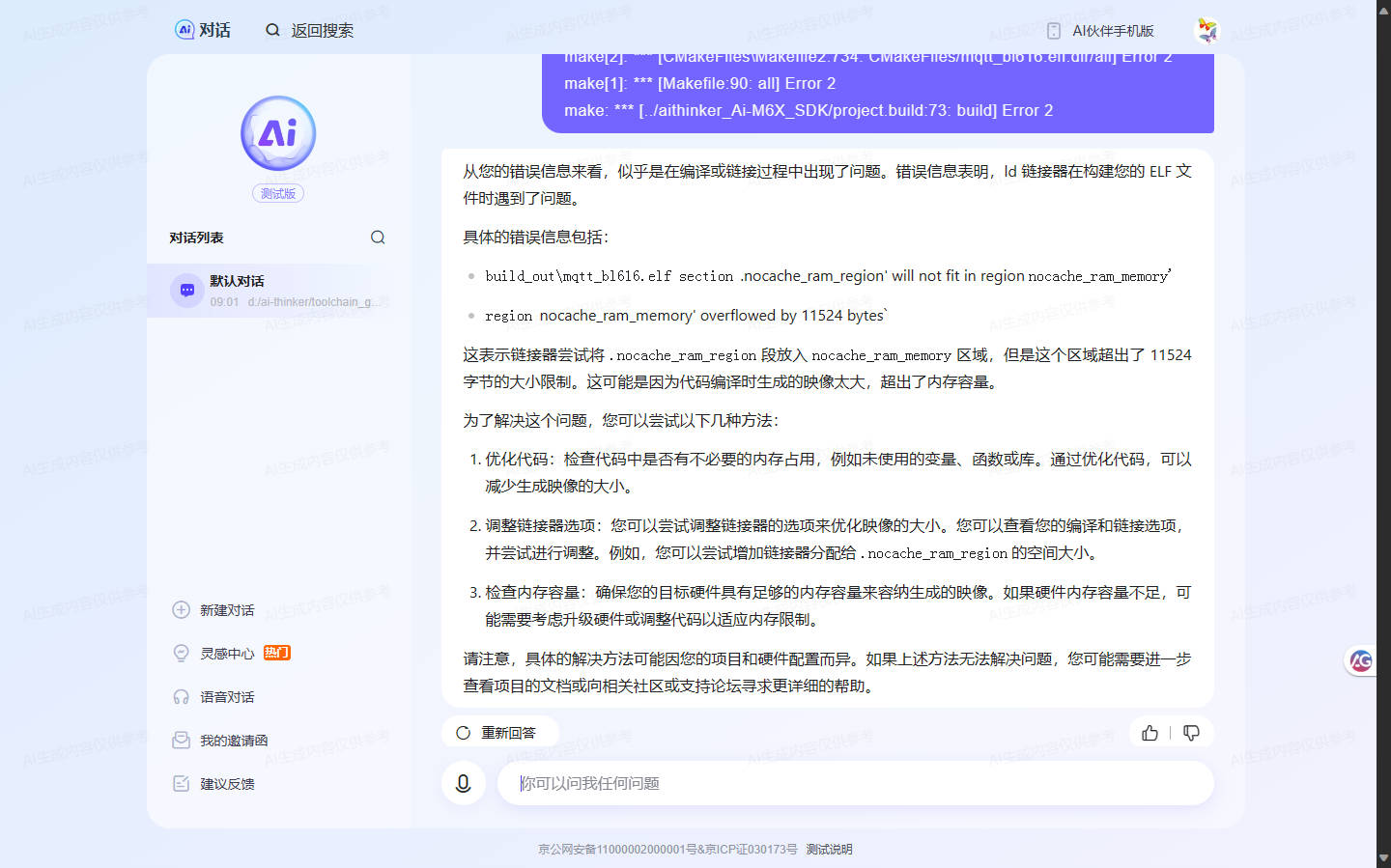1391x868 pixels.
Task: Open the user avatar in top right
Action: coord(1206,31)
